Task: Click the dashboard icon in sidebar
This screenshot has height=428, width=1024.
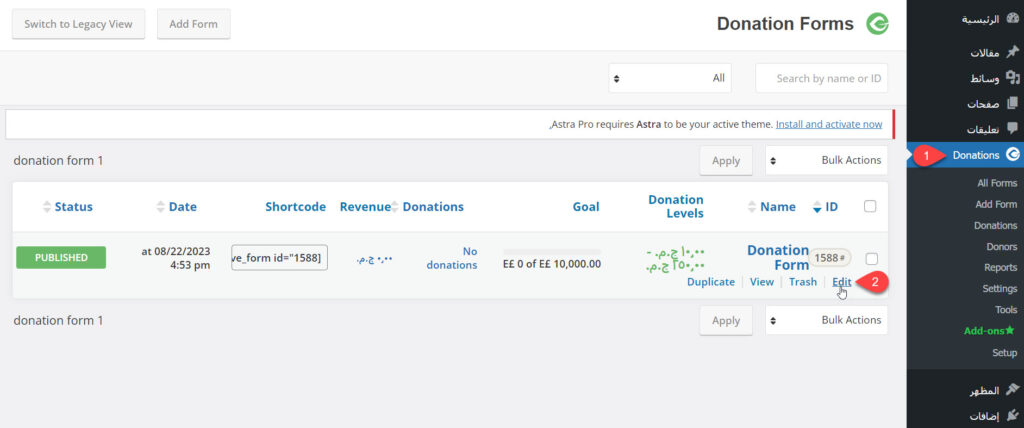Action: click(x=1012, y=19)
